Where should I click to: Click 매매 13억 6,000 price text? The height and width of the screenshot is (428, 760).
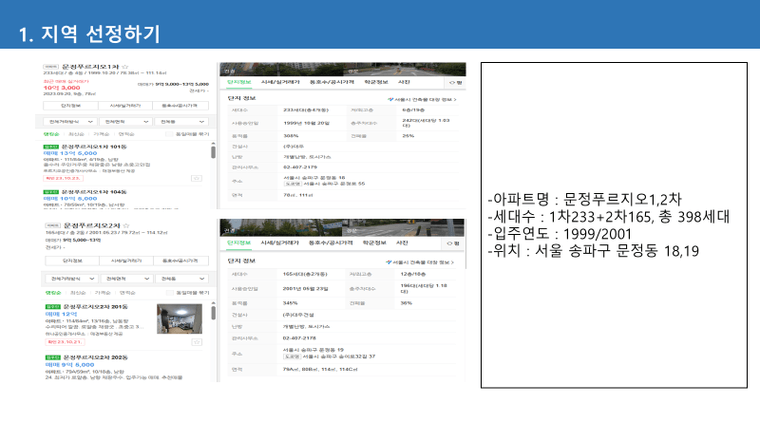(70, 153)
